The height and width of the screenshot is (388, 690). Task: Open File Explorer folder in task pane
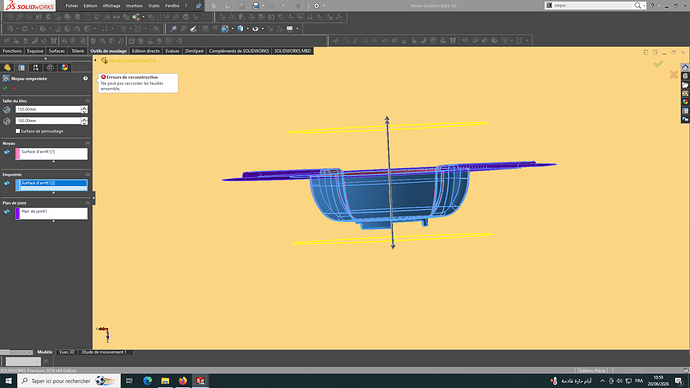pos(685,85)
